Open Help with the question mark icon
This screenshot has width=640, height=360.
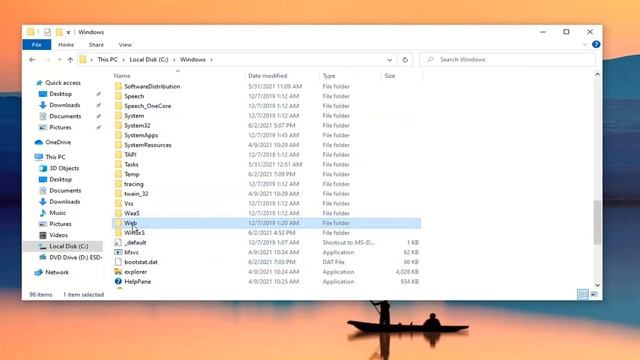tap(596, 44)
